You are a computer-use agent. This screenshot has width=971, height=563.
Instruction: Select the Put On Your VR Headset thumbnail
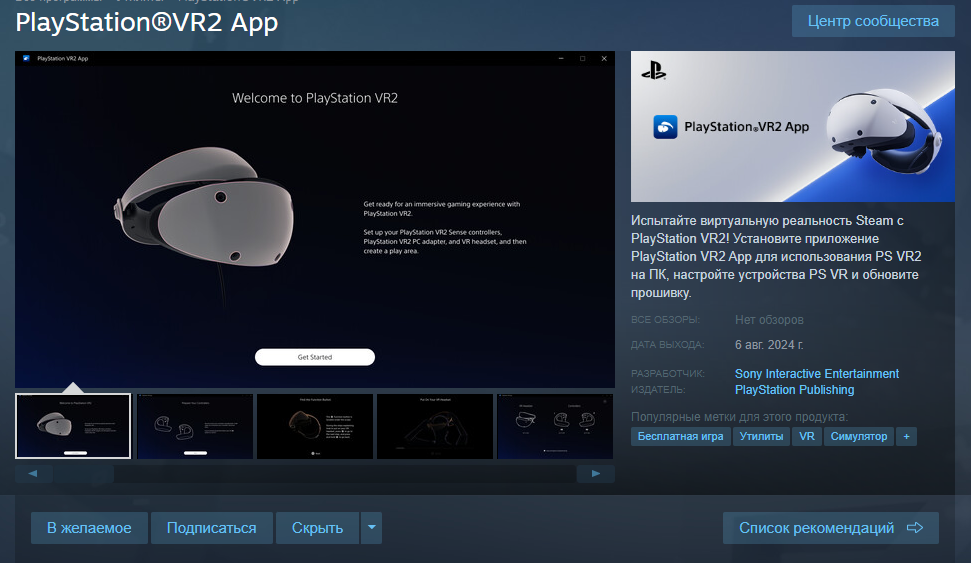(x=435, y=426)
